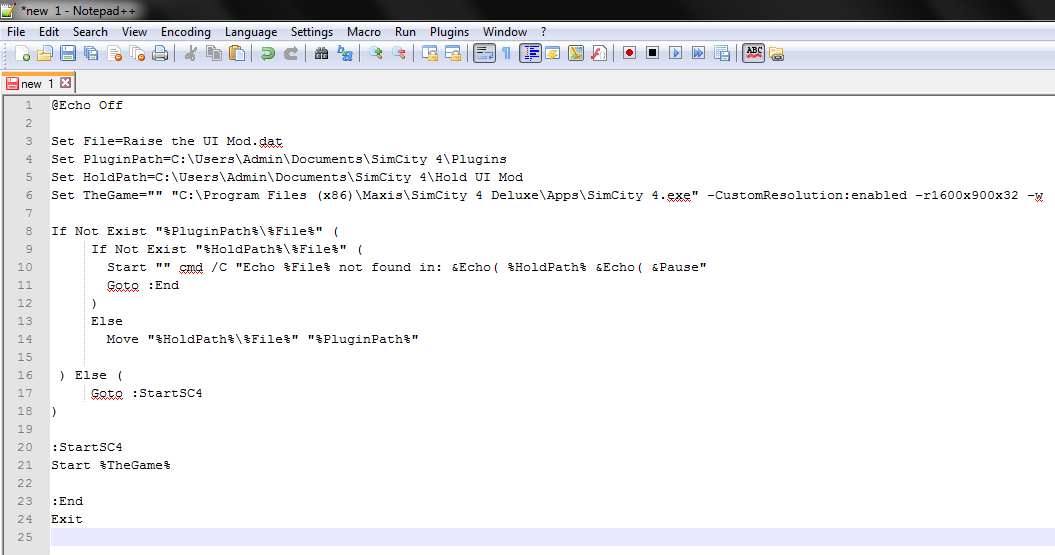Click 'Start %TheGame%' on line 21
The width and height of the screenshot is (1055, 555).
tap(110, 465)
